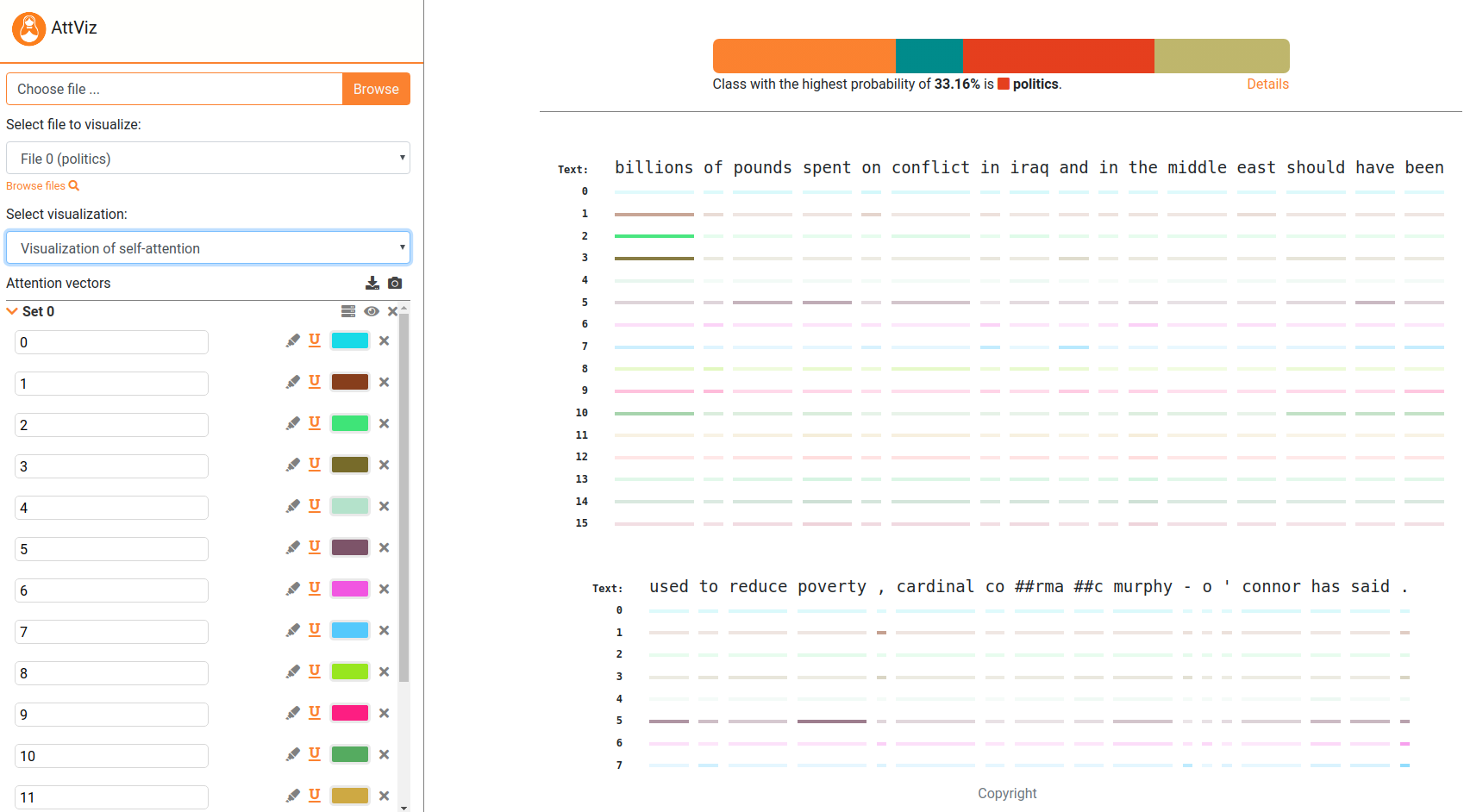Image resolution: width=1464 pixels, height=812 pixels.
Task: Delete attention vector 7 using its X
Action: pyautogui.click(x=385, y=630)
